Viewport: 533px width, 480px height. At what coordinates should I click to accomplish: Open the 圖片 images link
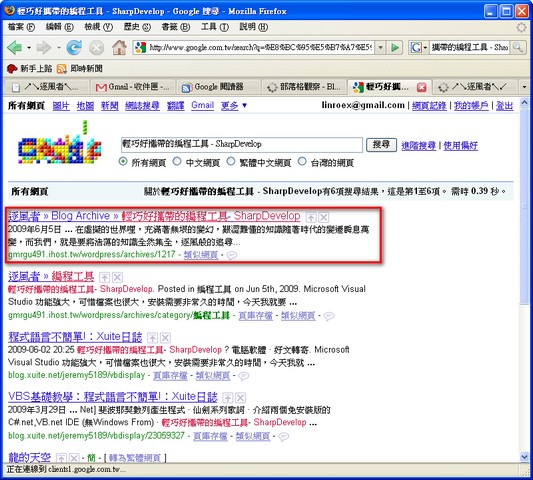pos(61,106)
